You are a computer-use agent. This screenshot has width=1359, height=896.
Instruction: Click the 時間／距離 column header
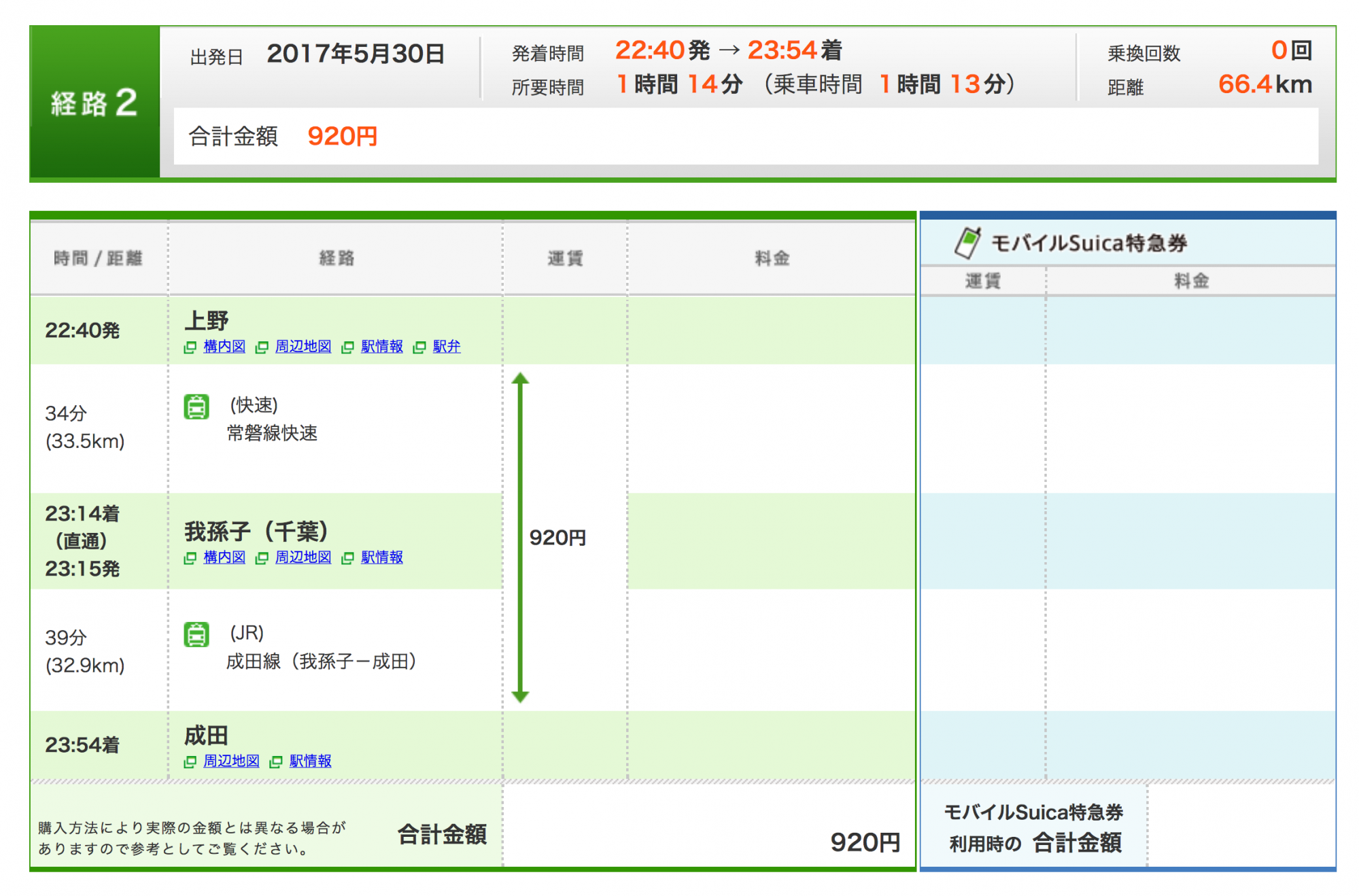tap(98, 258)
